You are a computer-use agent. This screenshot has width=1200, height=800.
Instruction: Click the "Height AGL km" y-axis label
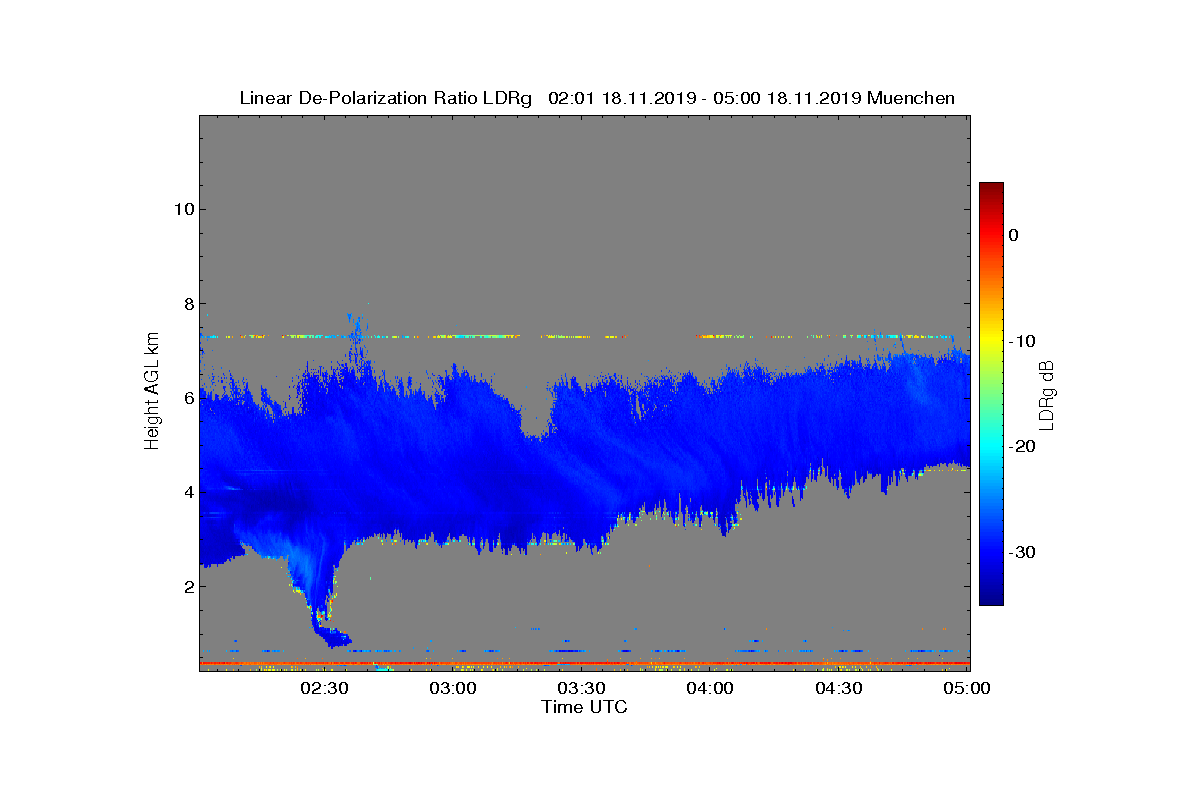152,392
